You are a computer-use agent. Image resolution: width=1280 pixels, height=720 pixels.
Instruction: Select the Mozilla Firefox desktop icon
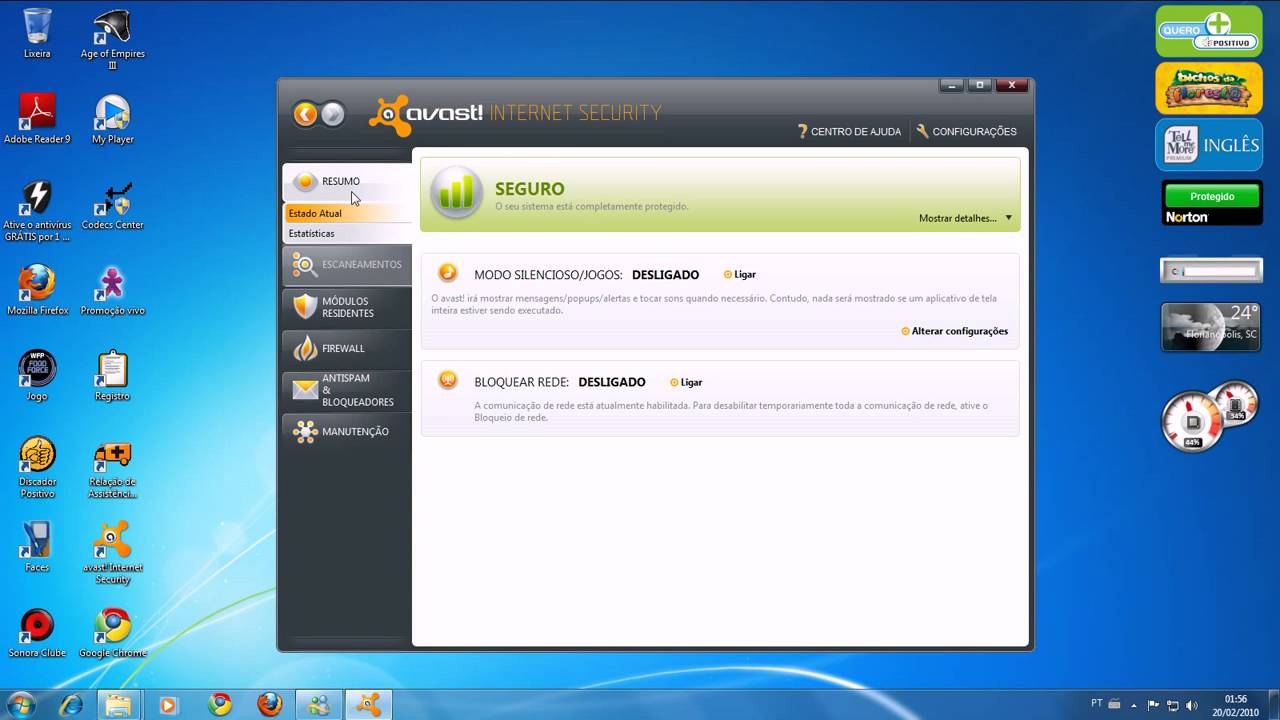37,290
